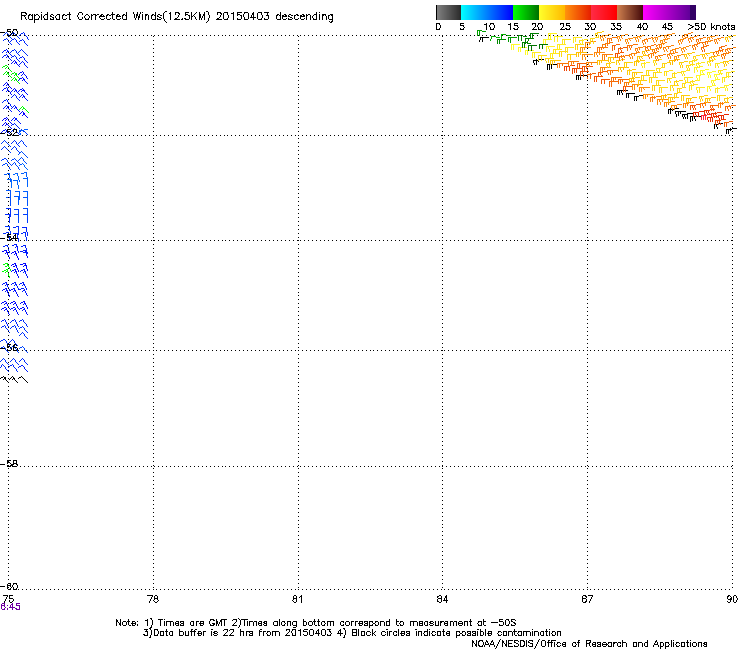
Task: Click the 'Data buffer is 22 hrs' note line
Action: coord(352,633)
